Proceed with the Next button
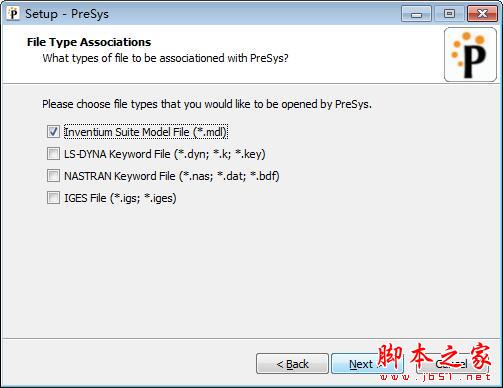The width and height of the screenshot is (503, 388). click(x=367, y=364)
